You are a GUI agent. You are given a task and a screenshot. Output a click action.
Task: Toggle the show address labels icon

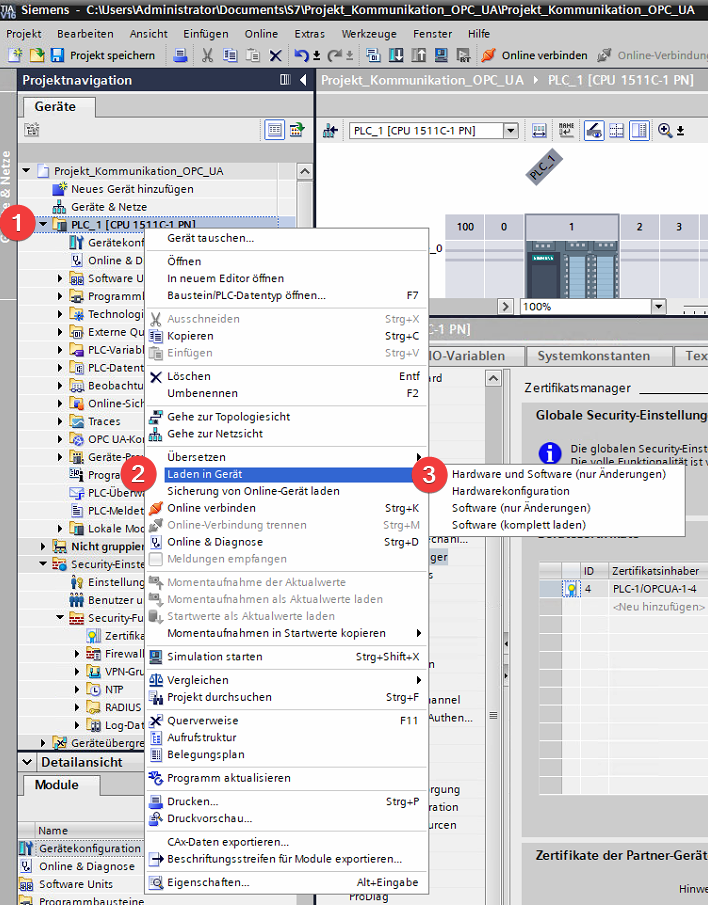tap(565, 130)
